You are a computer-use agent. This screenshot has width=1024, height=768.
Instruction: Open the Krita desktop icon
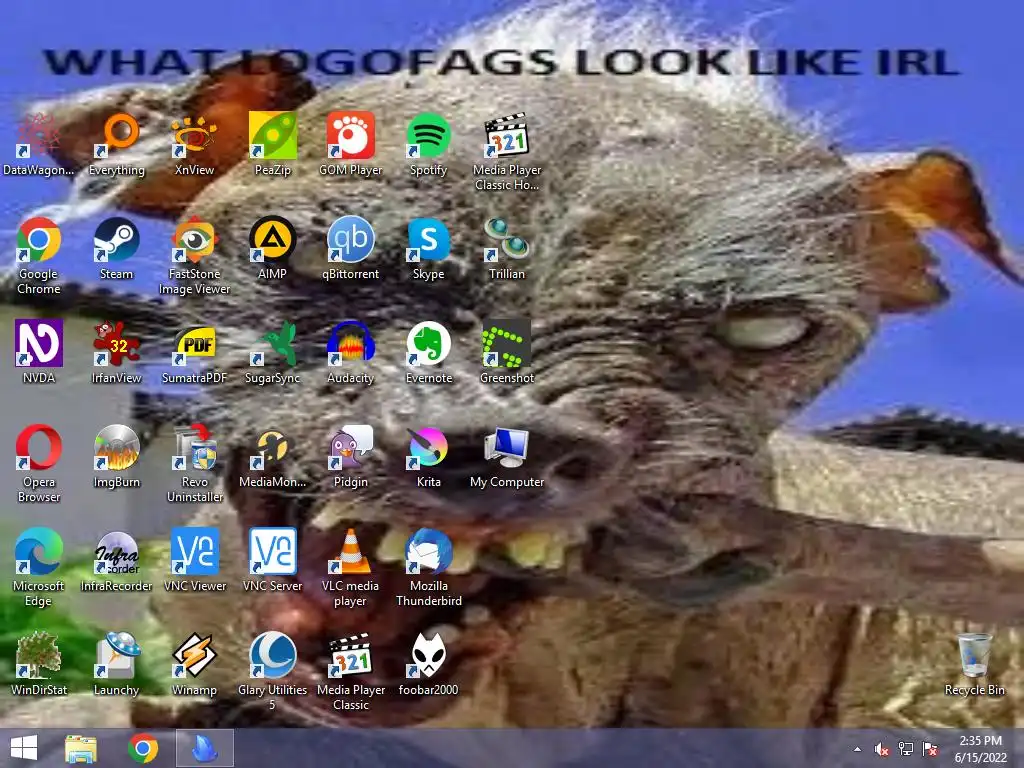coord(428,457)
